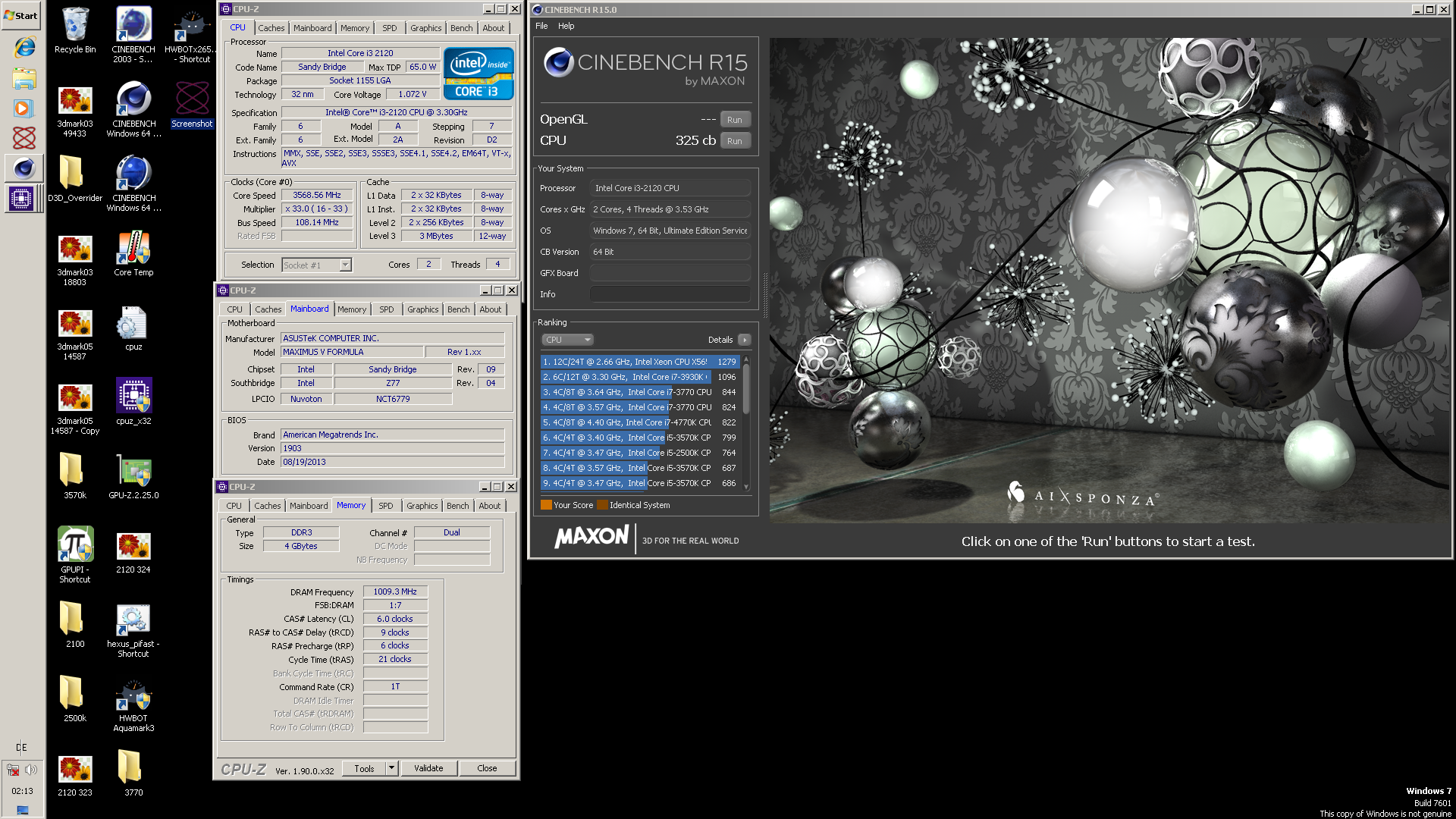The width and height of the screenshot is (1456, 819).
Task: Open the 3dmark03 18803 desktop icon
Action: [75, 259]
